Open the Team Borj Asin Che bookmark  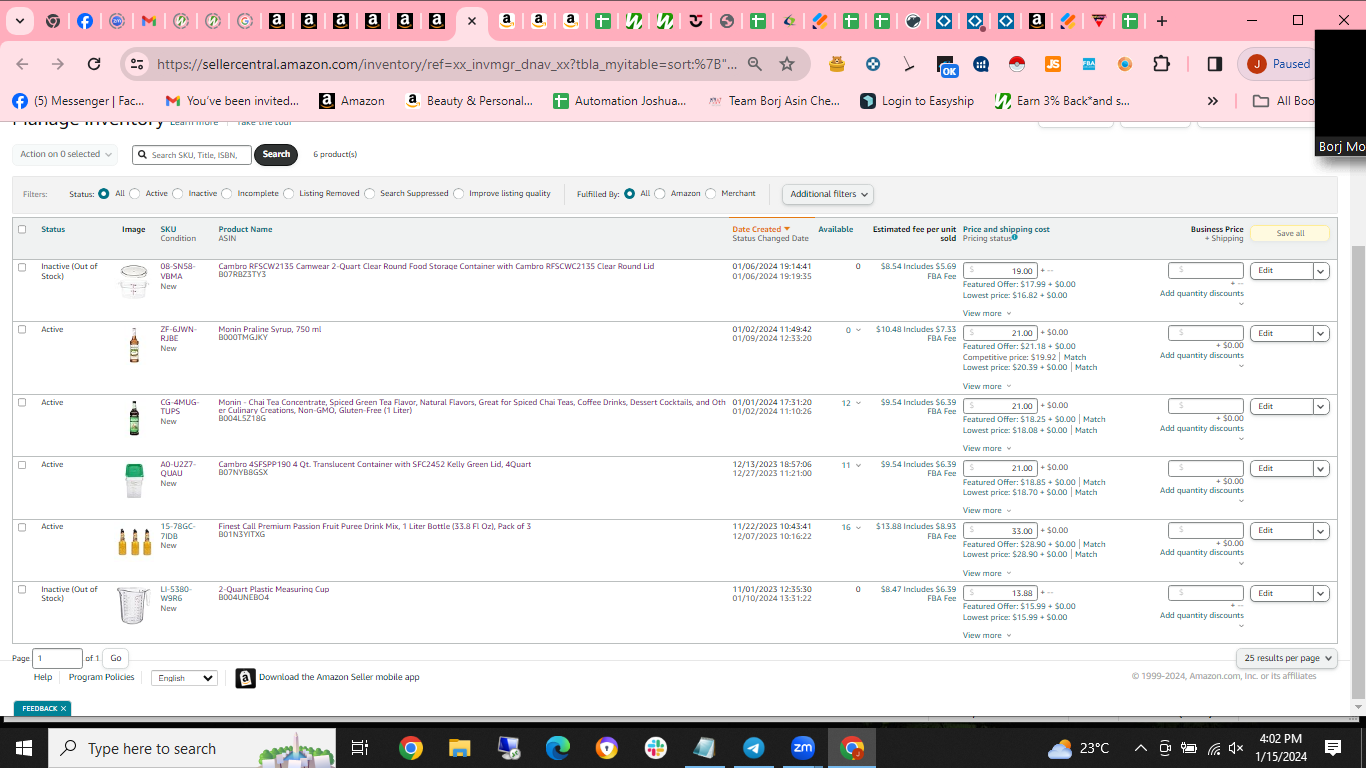tap(774, 101)
